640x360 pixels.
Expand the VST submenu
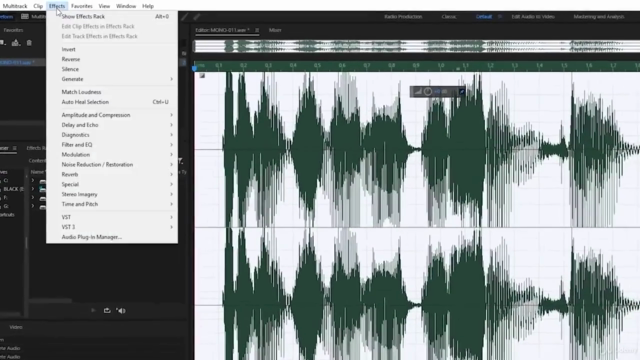pos(112,217)
